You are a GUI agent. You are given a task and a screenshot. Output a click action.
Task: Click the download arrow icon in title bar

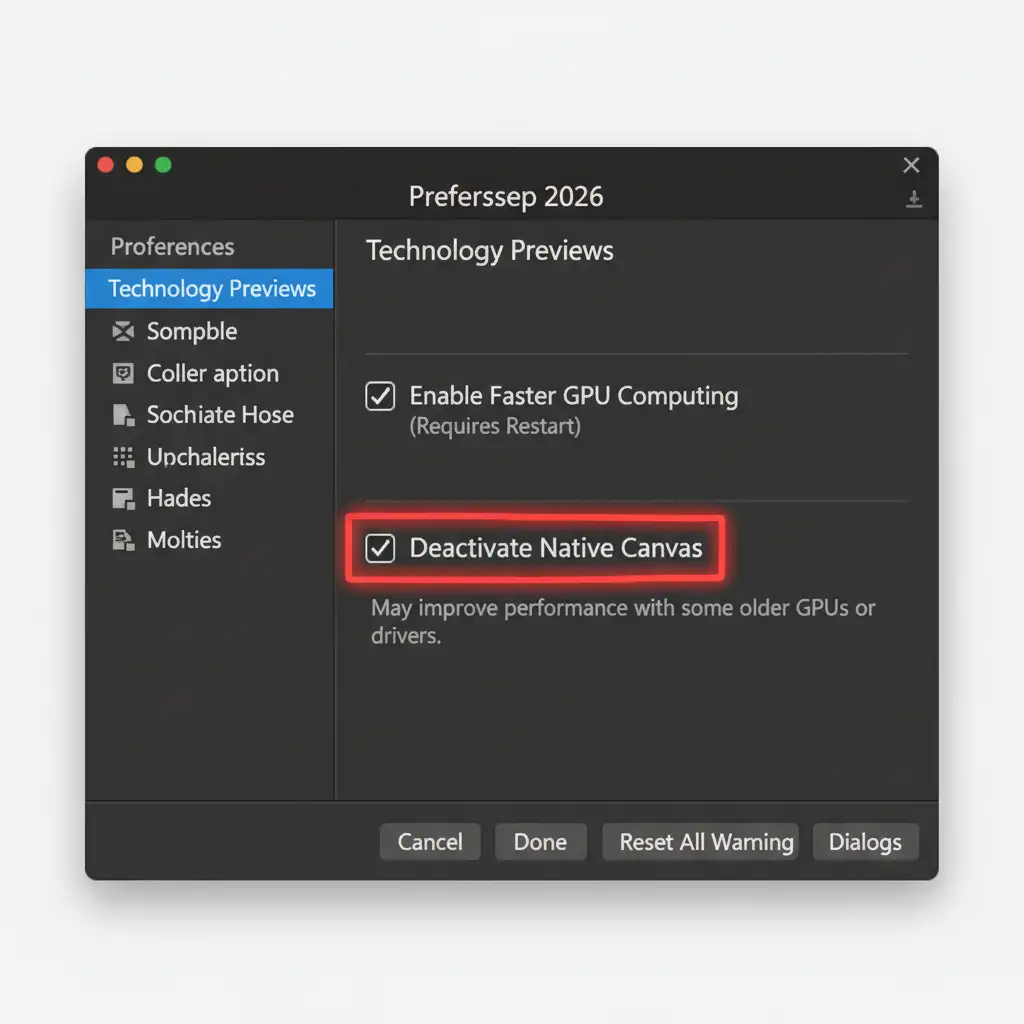tap(914, 199)
